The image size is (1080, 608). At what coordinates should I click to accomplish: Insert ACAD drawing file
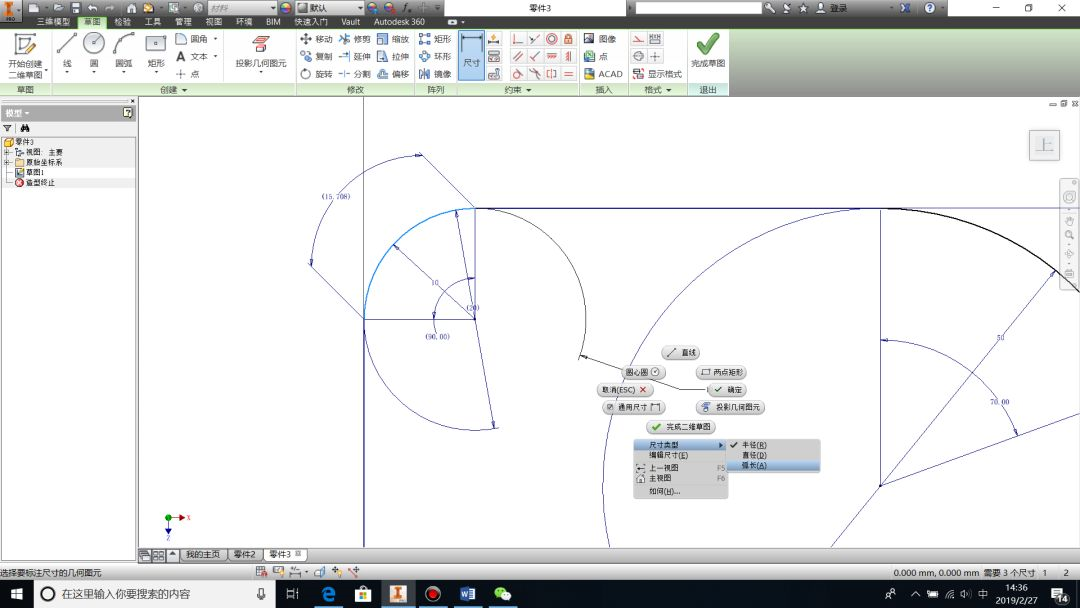pos(603,74)
